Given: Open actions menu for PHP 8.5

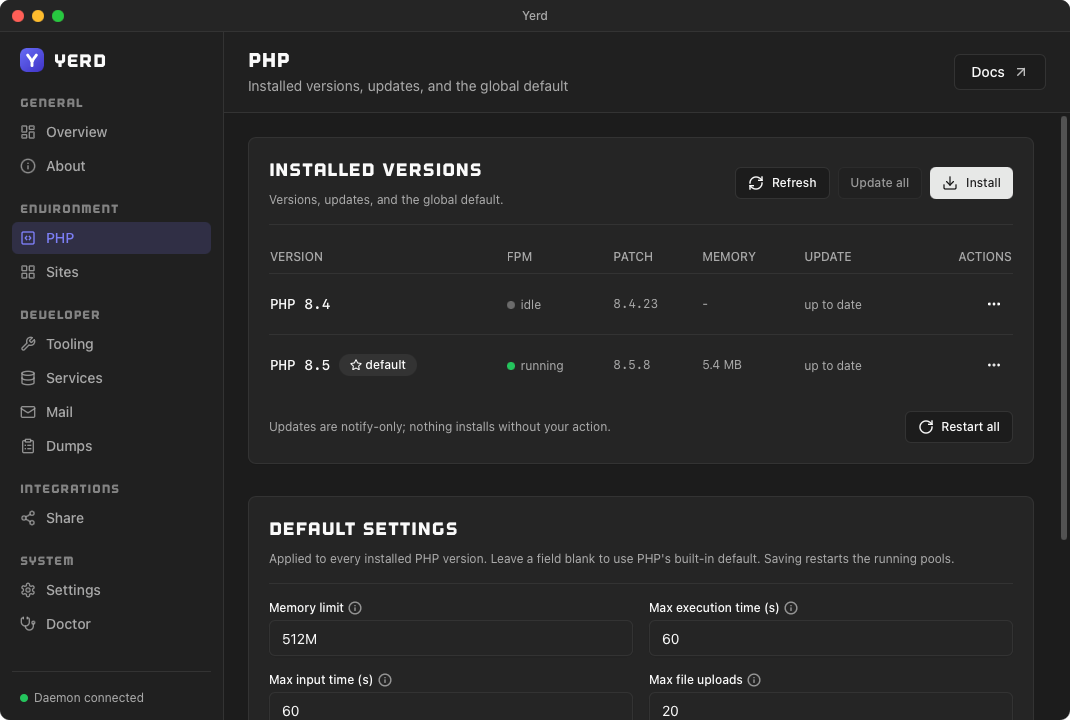Looking at the screenshot, I should (994, 365).
